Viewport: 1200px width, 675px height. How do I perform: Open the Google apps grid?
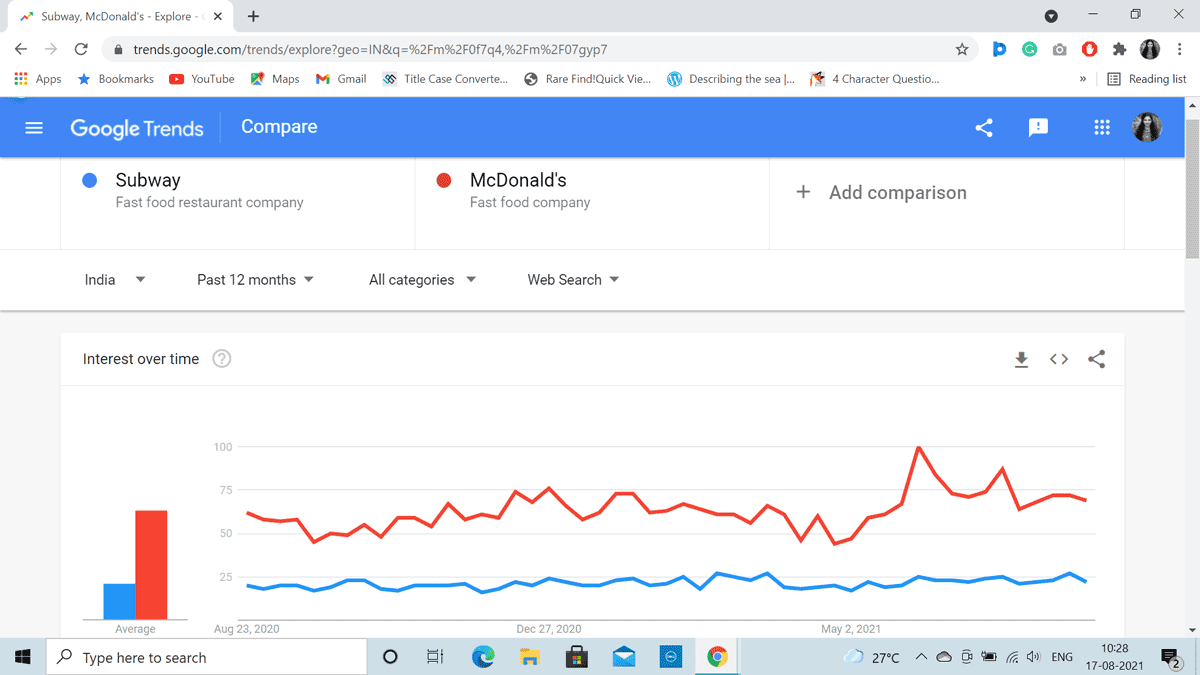(x=1101, y=127)
